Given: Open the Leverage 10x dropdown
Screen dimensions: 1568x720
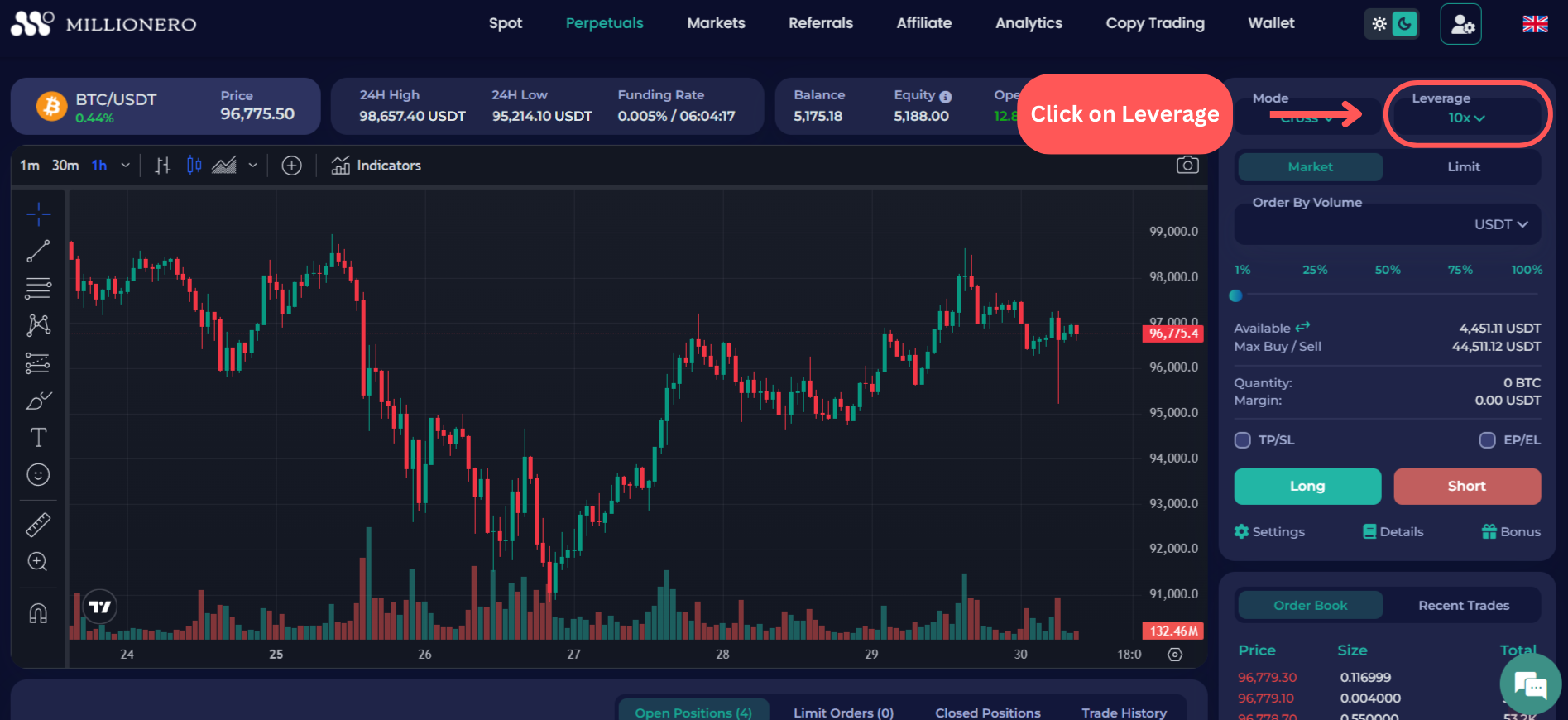Looking at the screenshot, I should click(1465, 118).
